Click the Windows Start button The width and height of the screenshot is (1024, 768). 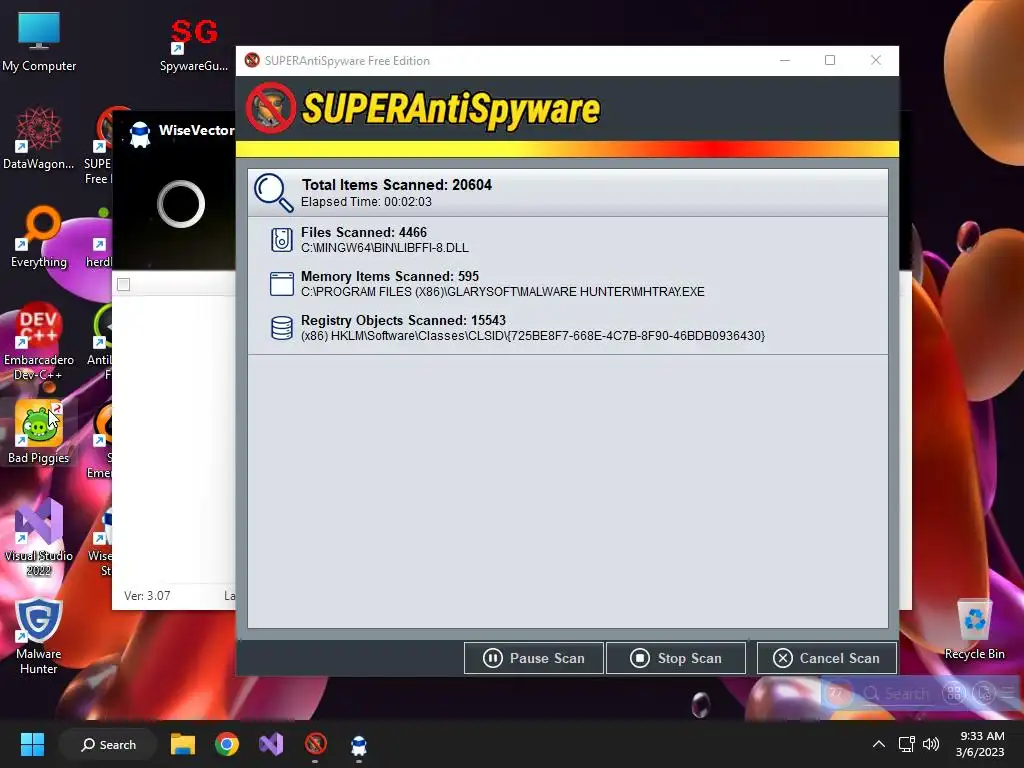(32, 744)
